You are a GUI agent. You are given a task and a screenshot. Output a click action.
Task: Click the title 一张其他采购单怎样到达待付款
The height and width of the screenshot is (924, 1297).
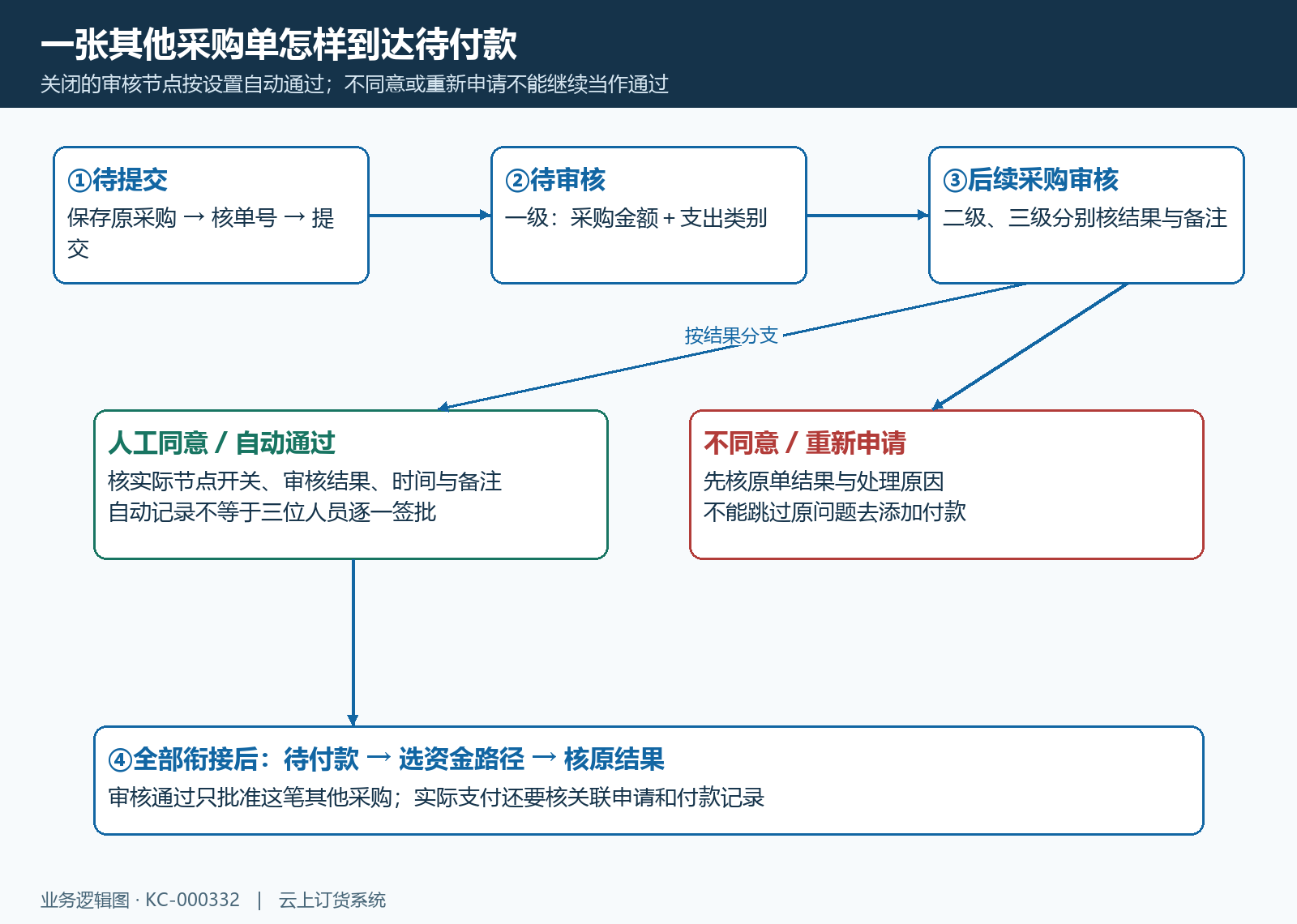pos(279,44)
